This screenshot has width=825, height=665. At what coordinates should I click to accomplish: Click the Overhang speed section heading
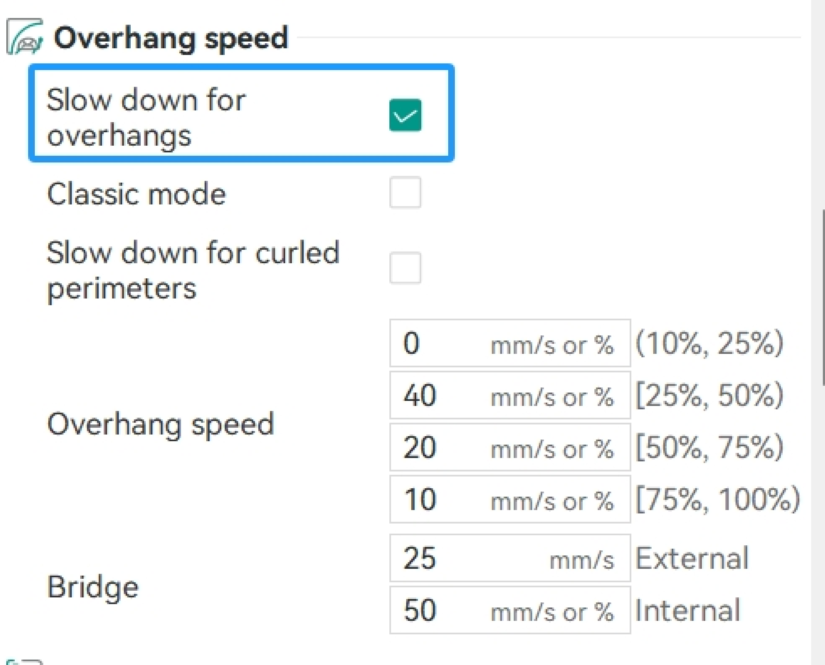tap(171, 38)
